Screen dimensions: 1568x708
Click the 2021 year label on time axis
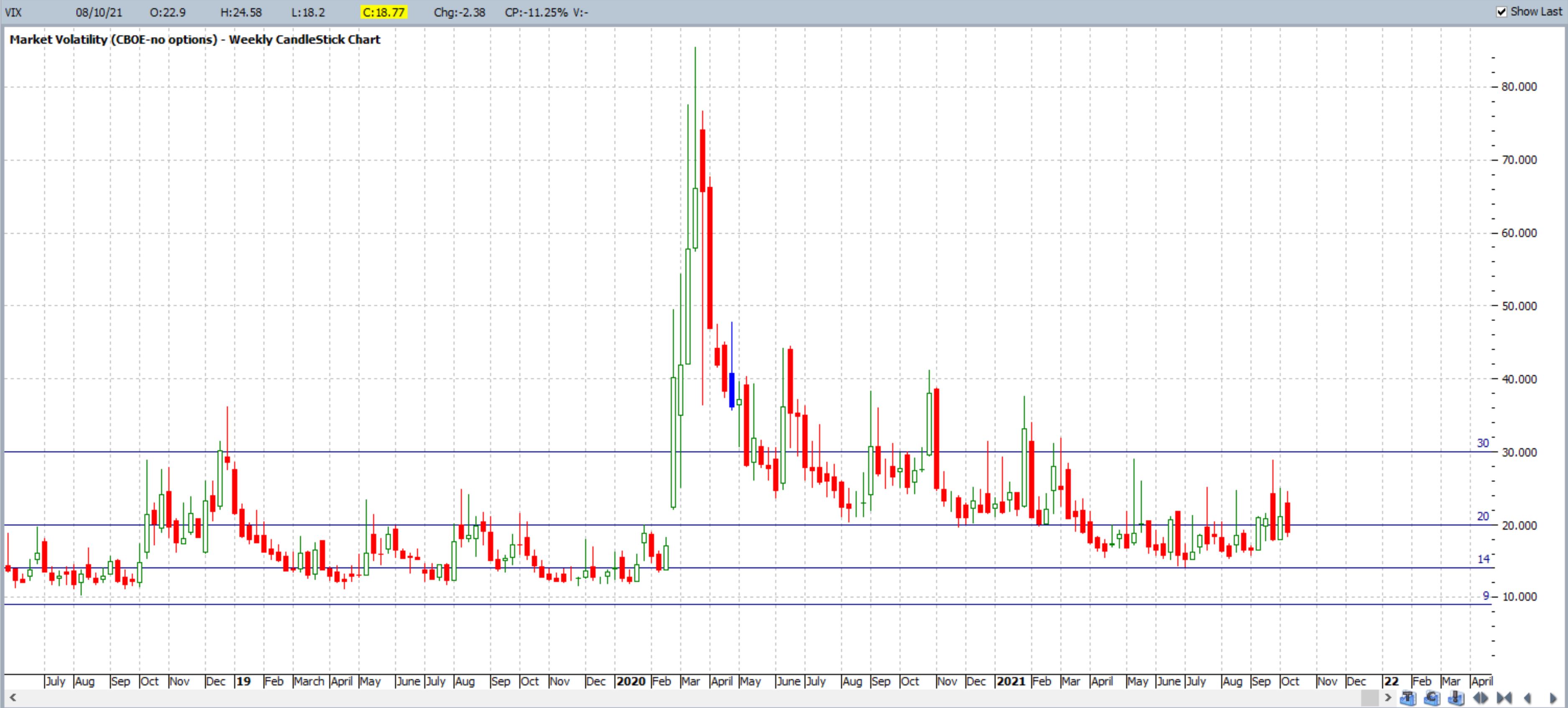point(1011,681)
